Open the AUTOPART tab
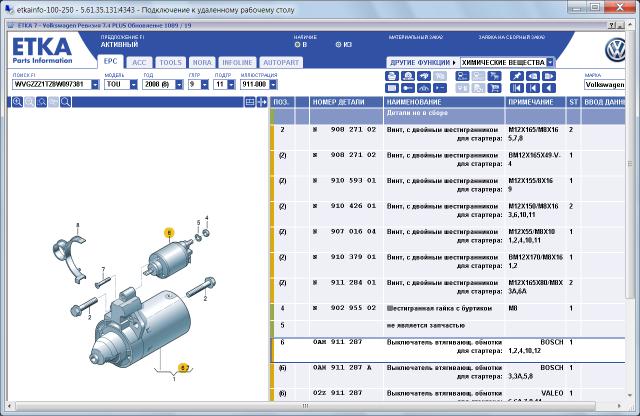The width and height of the screenshot is (640, 416). coord(281,62)
